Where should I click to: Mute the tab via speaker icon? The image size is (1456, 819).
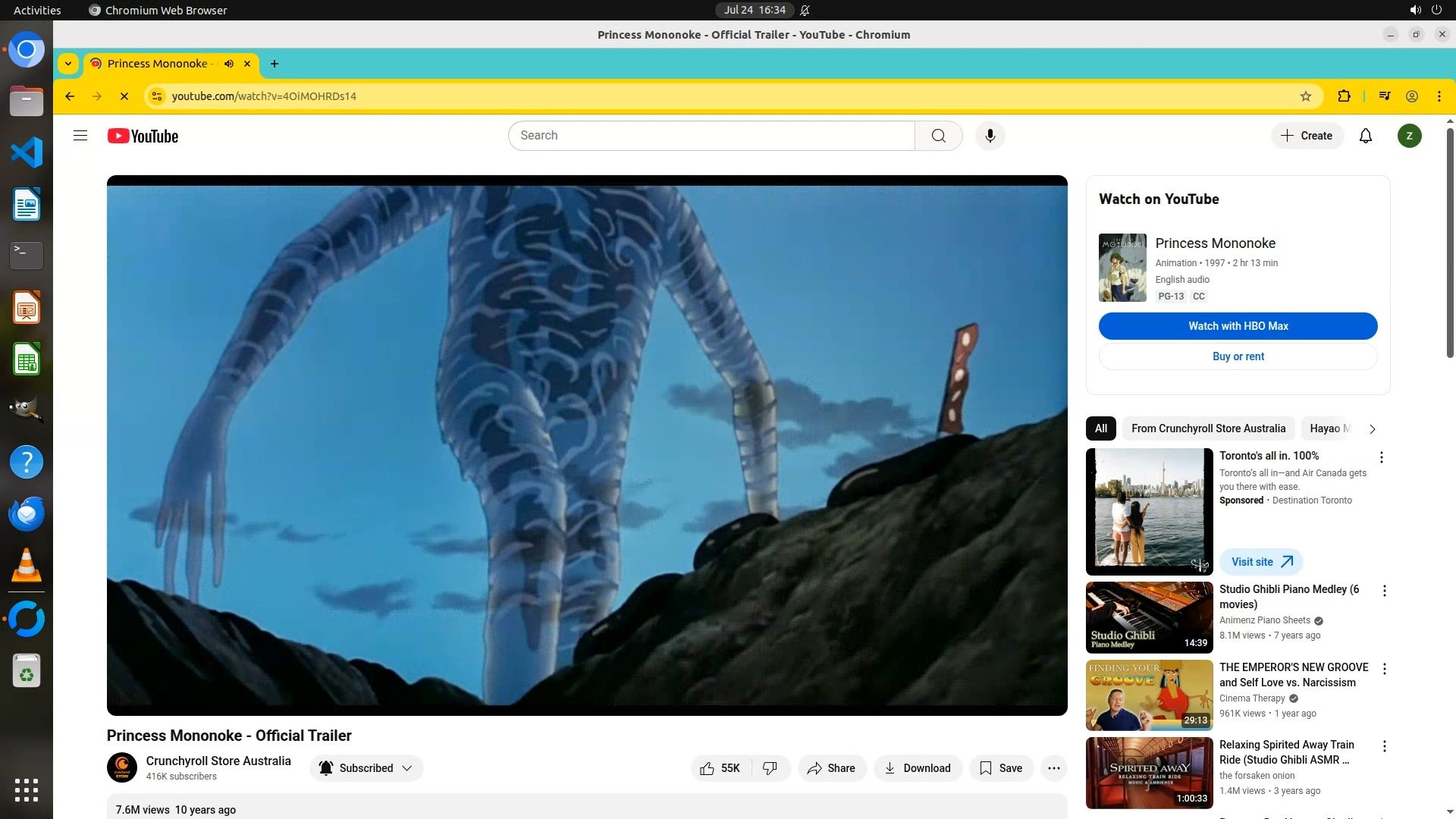[x=229, y=64]
